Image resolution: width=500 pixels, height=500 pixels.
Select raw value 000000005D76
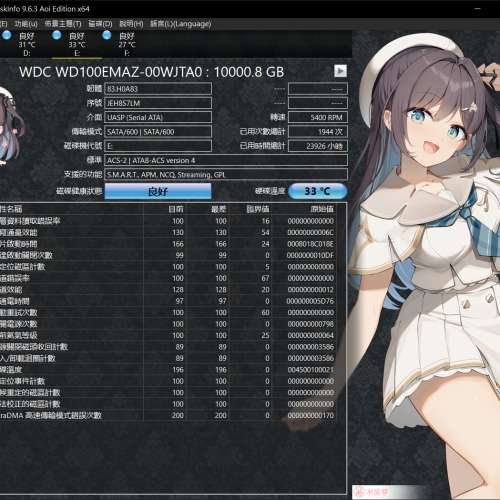(x=310, y=301)
